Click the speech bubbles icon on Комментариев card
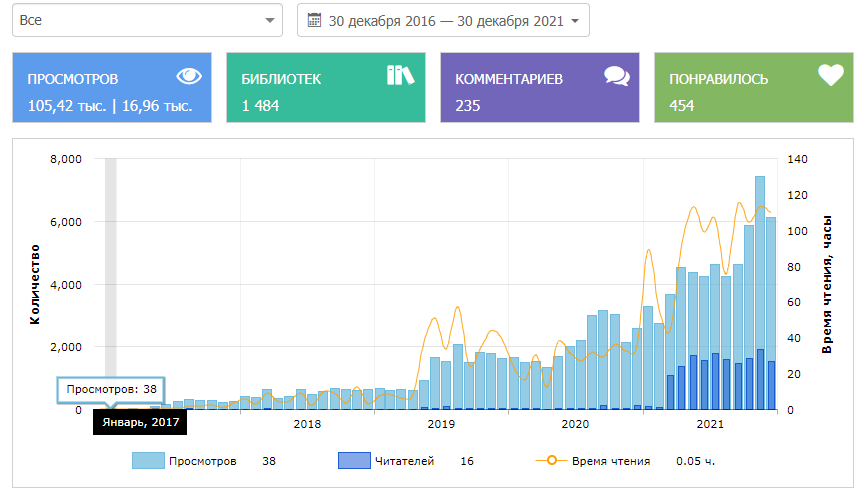Screen dimensions: 859x493 pyautogui.click(x=617, y=76)
